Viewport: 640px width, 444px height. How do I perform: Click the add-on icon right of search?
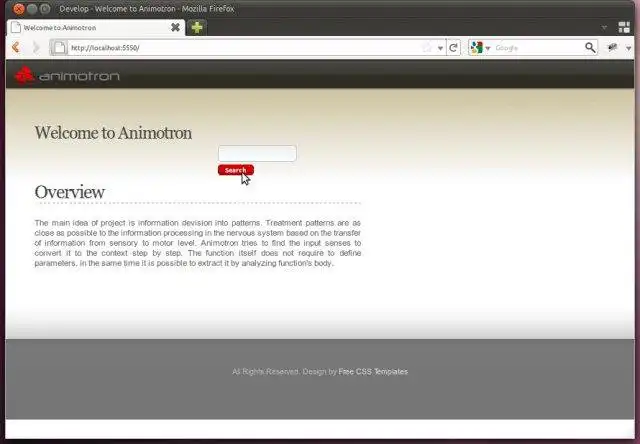pos(612,48)
